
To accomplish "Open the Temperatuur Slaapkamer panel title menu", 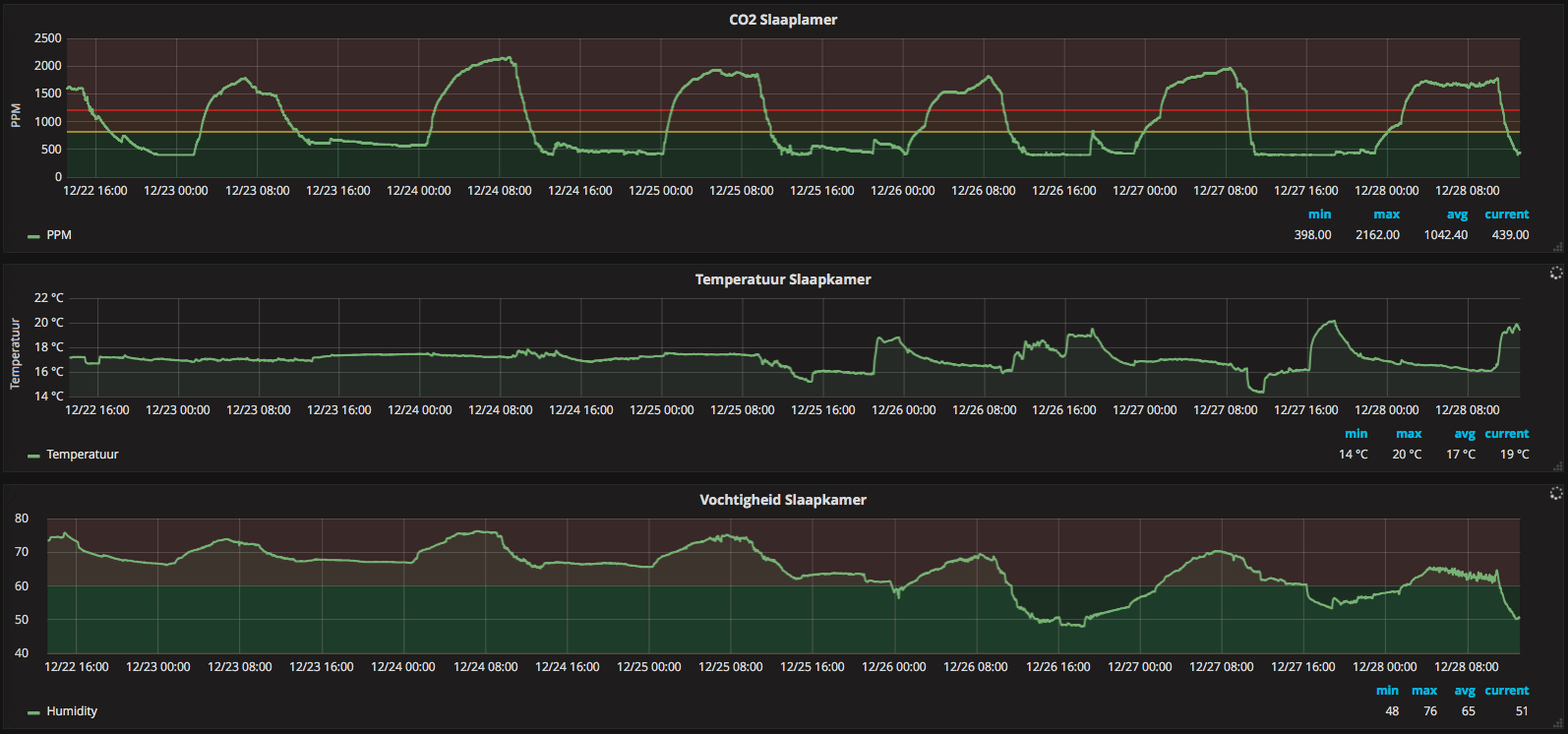I will point(783,279).
